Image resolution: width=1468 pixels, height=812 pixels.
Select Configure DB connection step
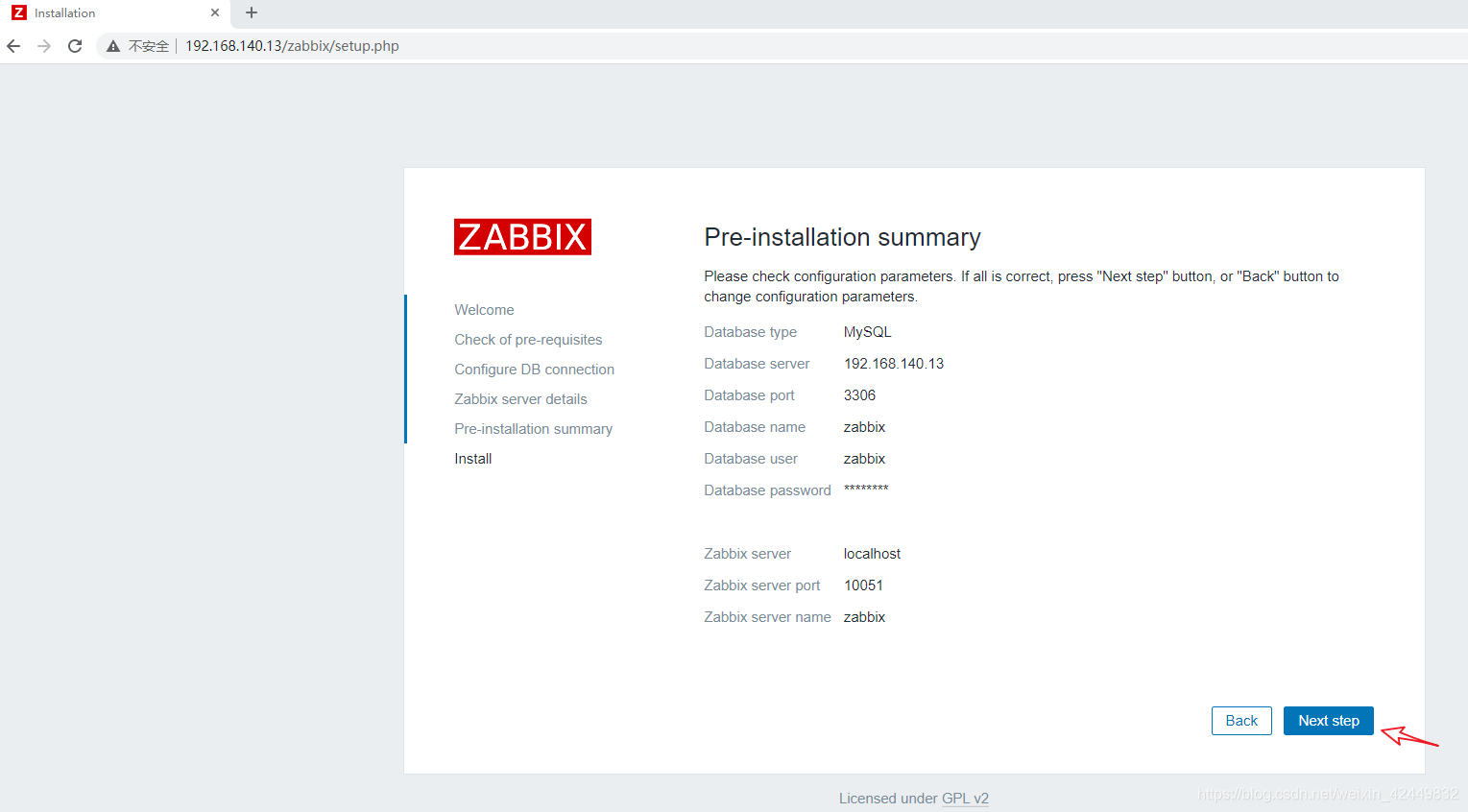coord(534,370)
